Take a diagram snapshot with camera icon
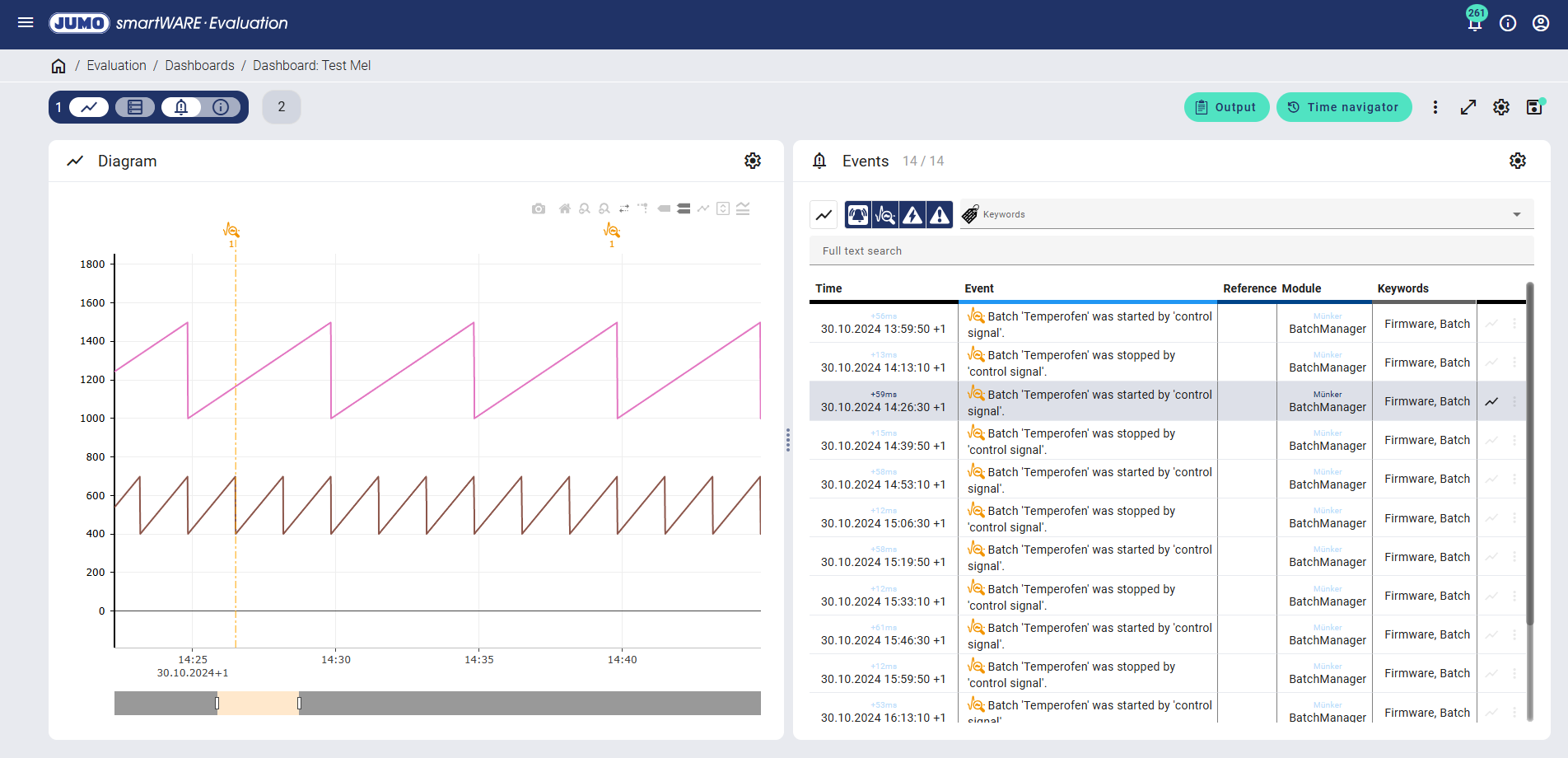 (539, 209)
